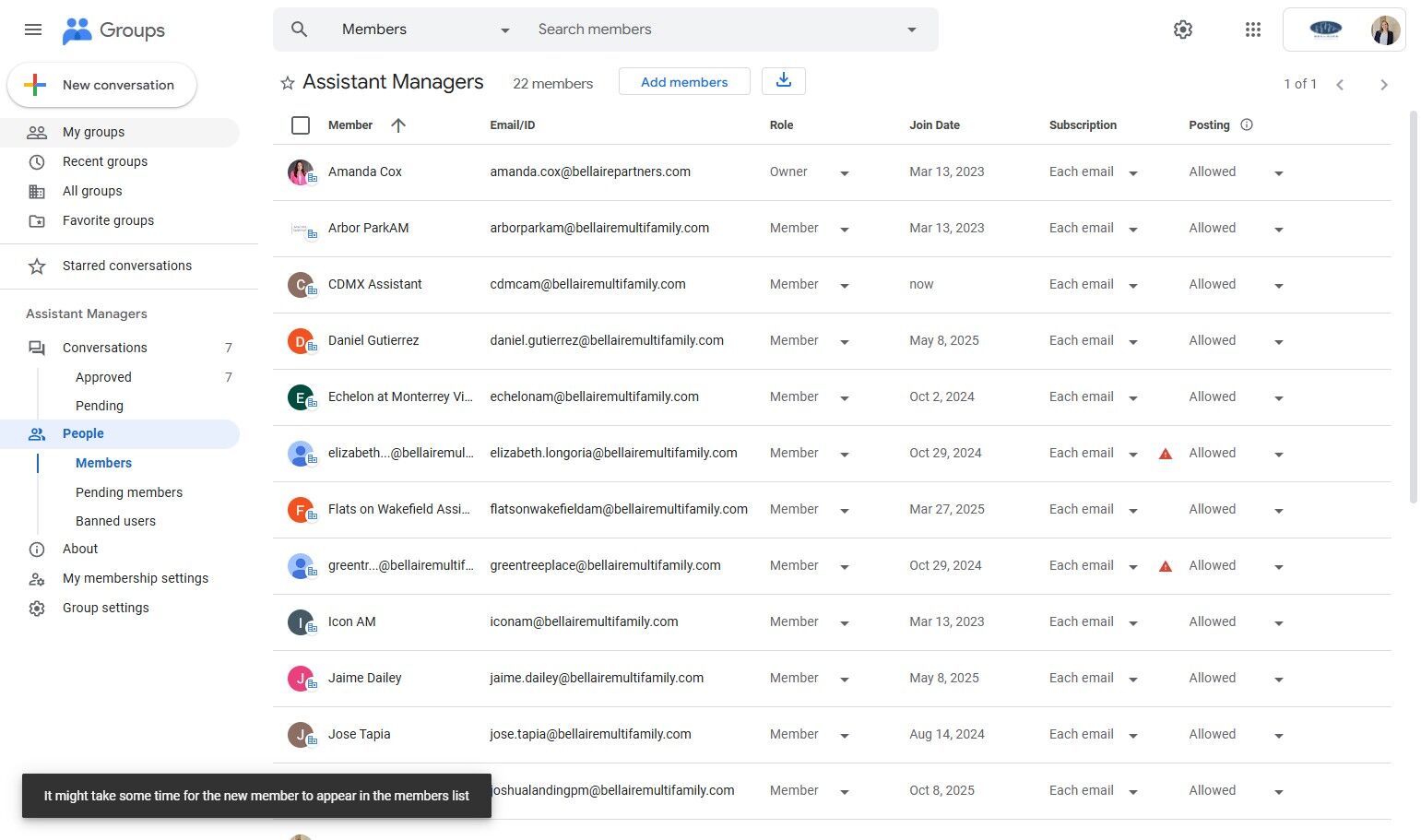The image size is (1421, 840).
Task: Toggle the select all members checkbox
Action: tap(301, 125)
